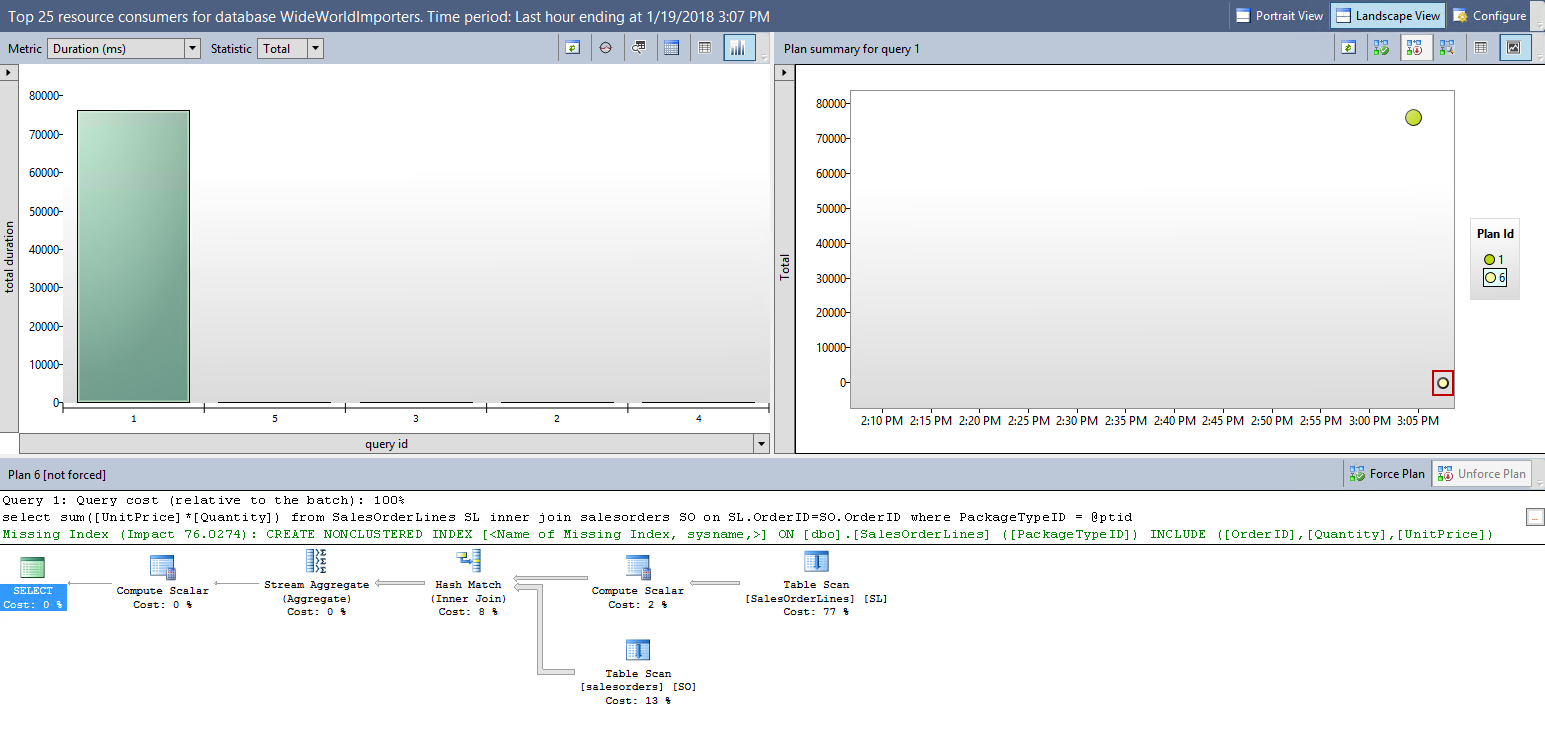
Task: Click the Query 1 query cost line
Action: click(203, 500)
